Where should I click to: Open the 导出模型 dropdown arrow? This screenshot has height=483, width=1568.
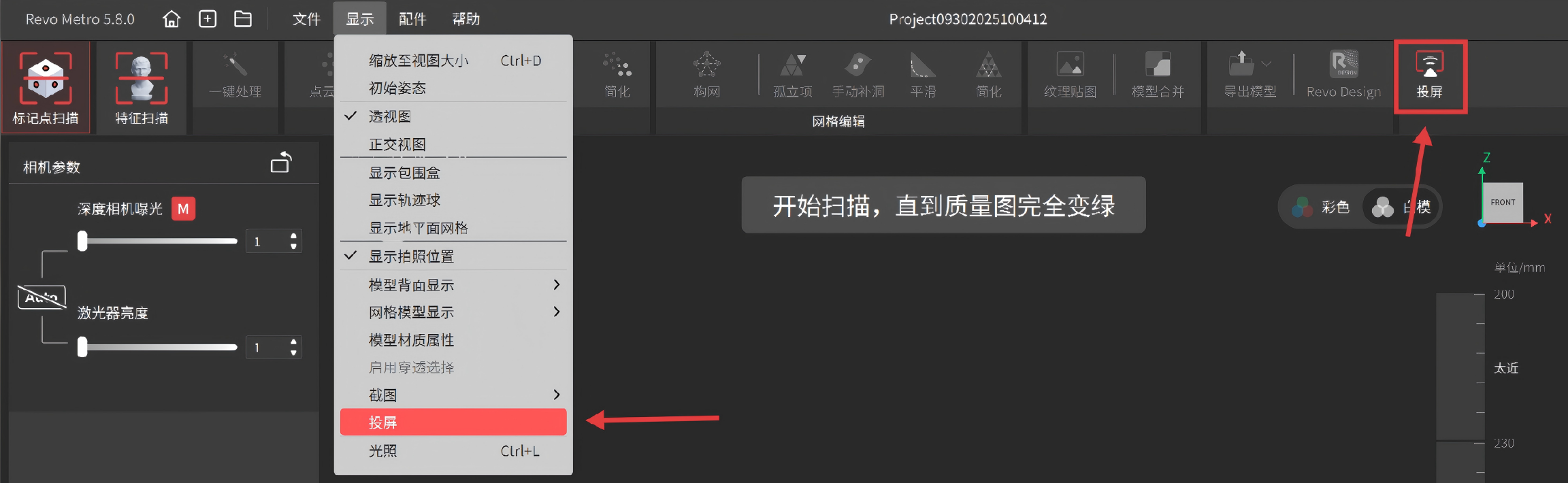[1267, 64]
